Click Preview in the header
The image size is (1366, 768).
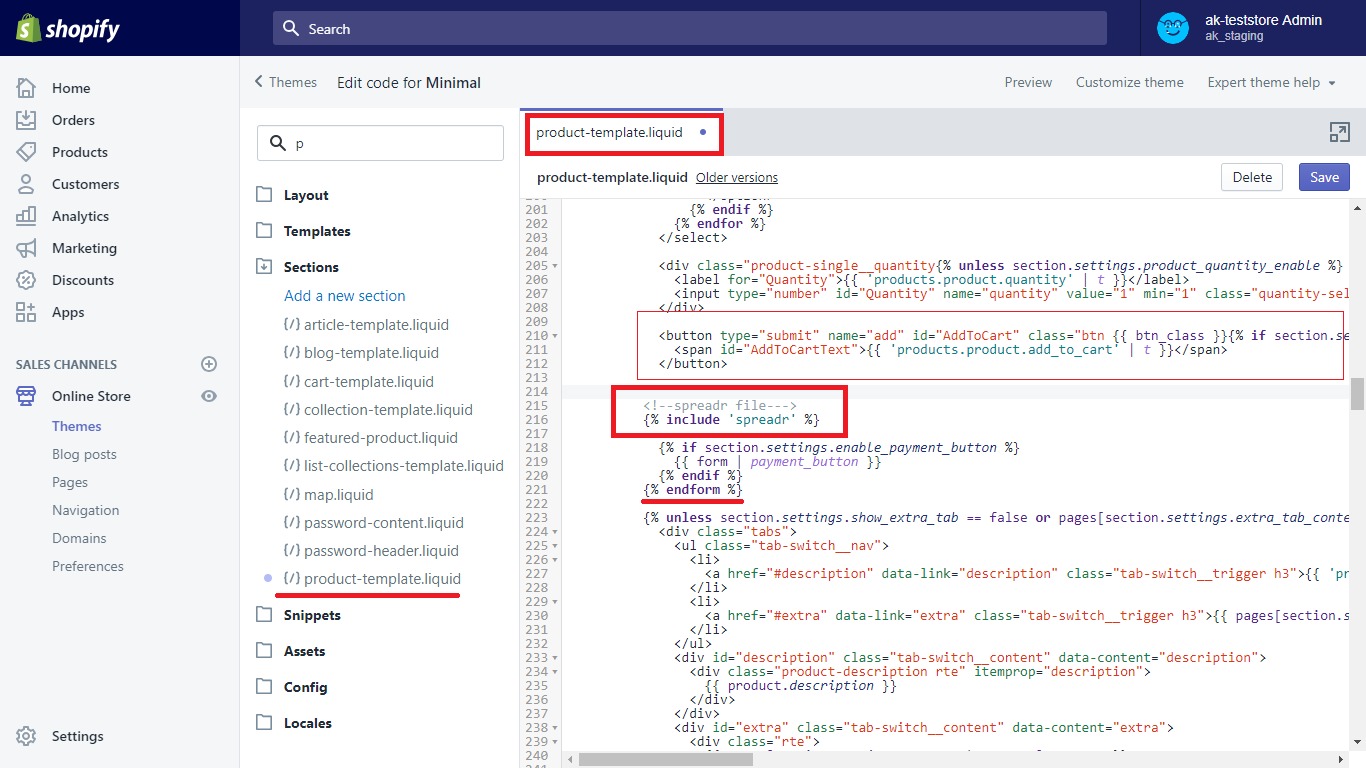coord(1028,82)
